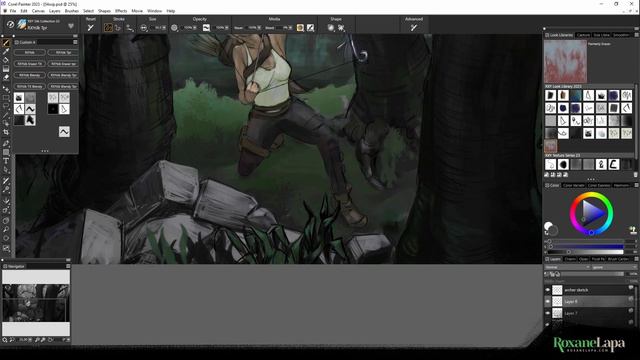Screen dimensions: 640x360
Task: Click the Opacity control icon
Action: 174,28
